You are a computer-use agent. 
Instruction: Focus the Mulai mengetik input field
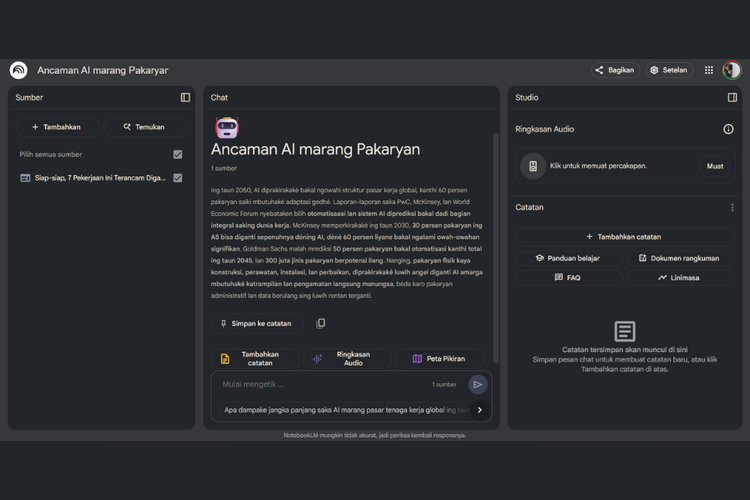click(x=320, y=384)
